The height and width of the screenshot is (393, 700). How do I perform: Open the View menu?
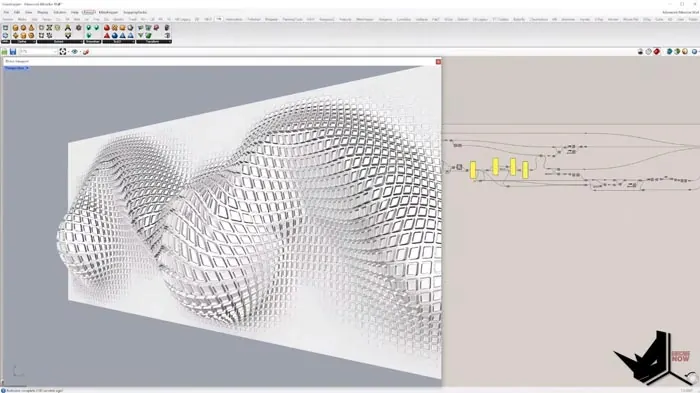tap(28, 12)
